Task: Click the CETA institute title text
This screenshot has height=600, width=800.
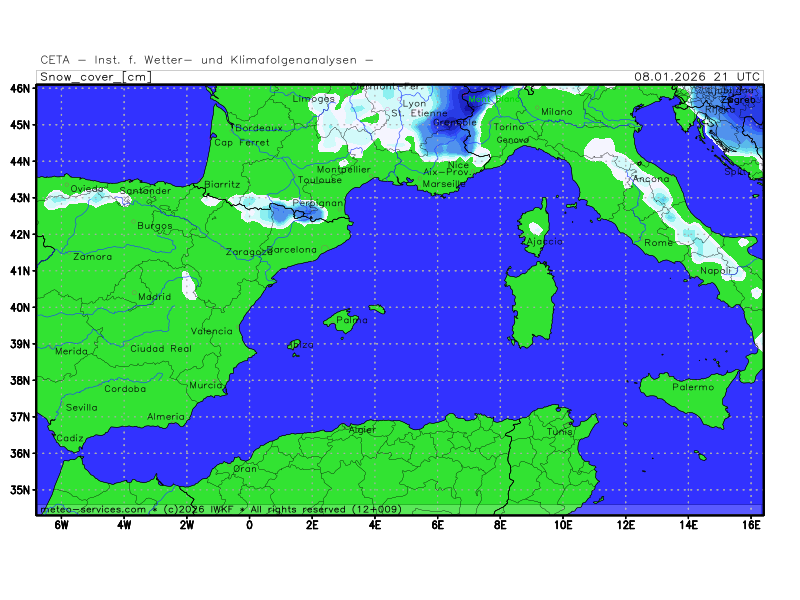Action: 206,60
